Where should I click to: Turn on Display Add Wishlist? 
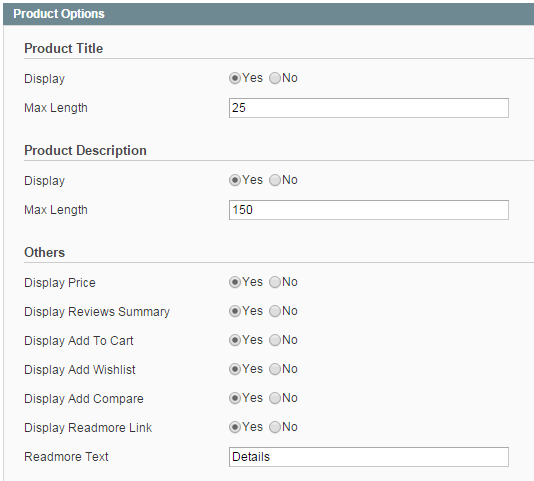point(235,369)
